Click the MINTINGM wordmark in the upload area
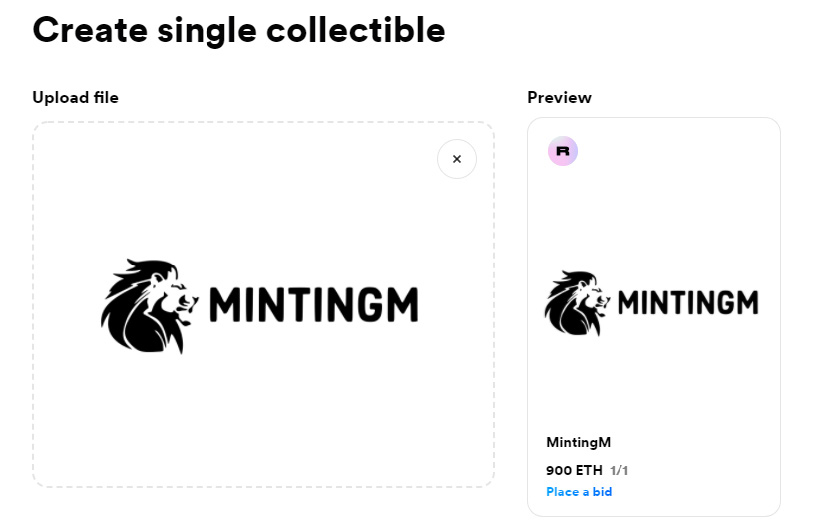 pos(314,305)
